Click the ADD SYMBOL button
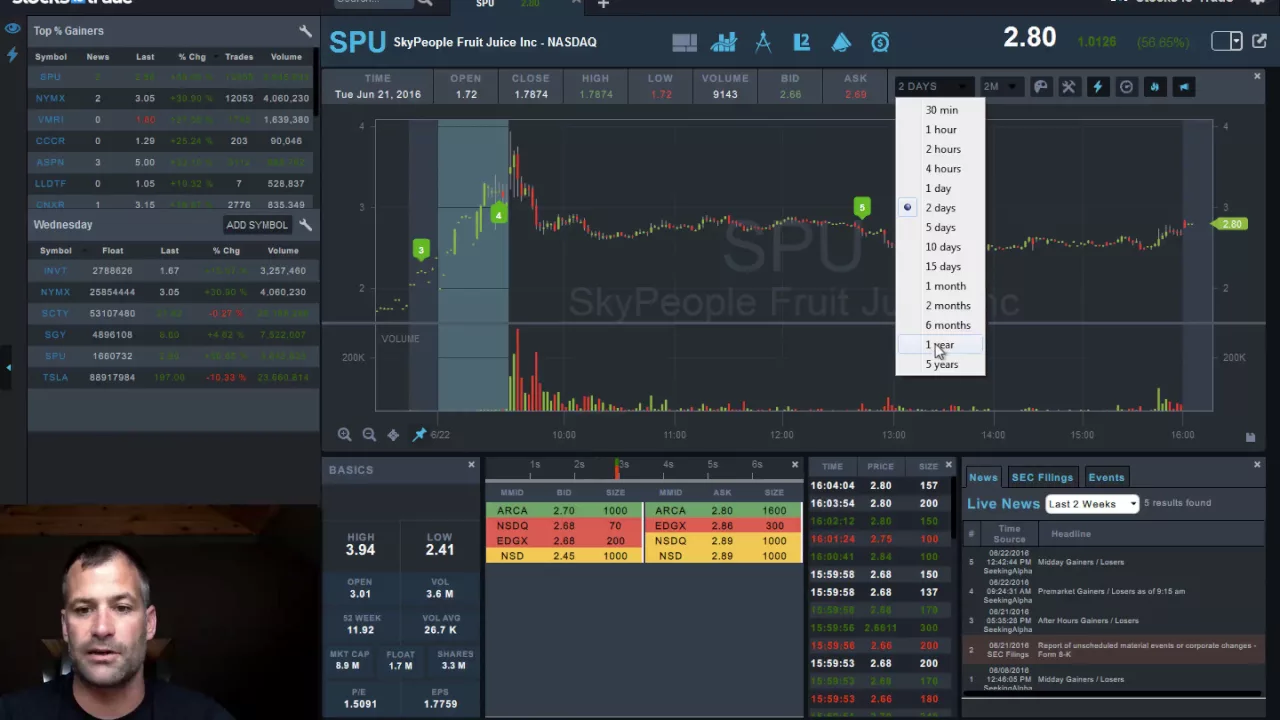1280x720 pixels. click(256, 225)
